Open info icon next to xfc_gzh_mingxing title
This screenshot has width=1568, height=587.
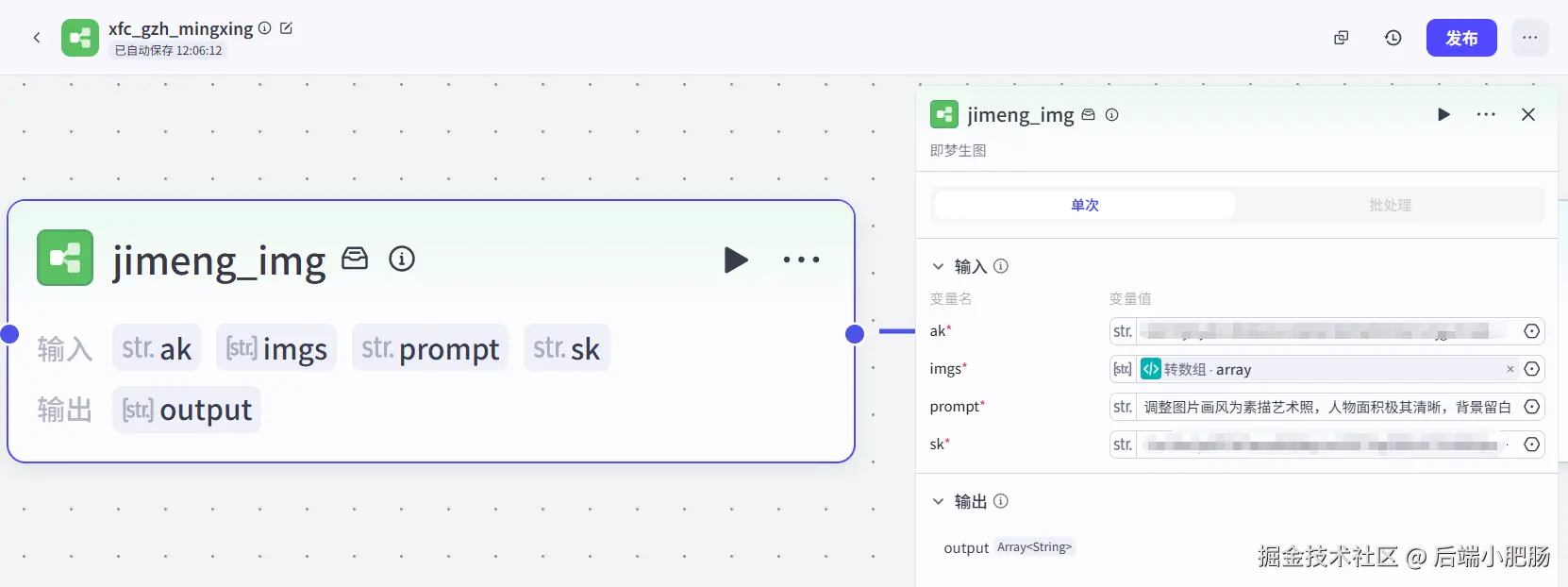[265, 28]
